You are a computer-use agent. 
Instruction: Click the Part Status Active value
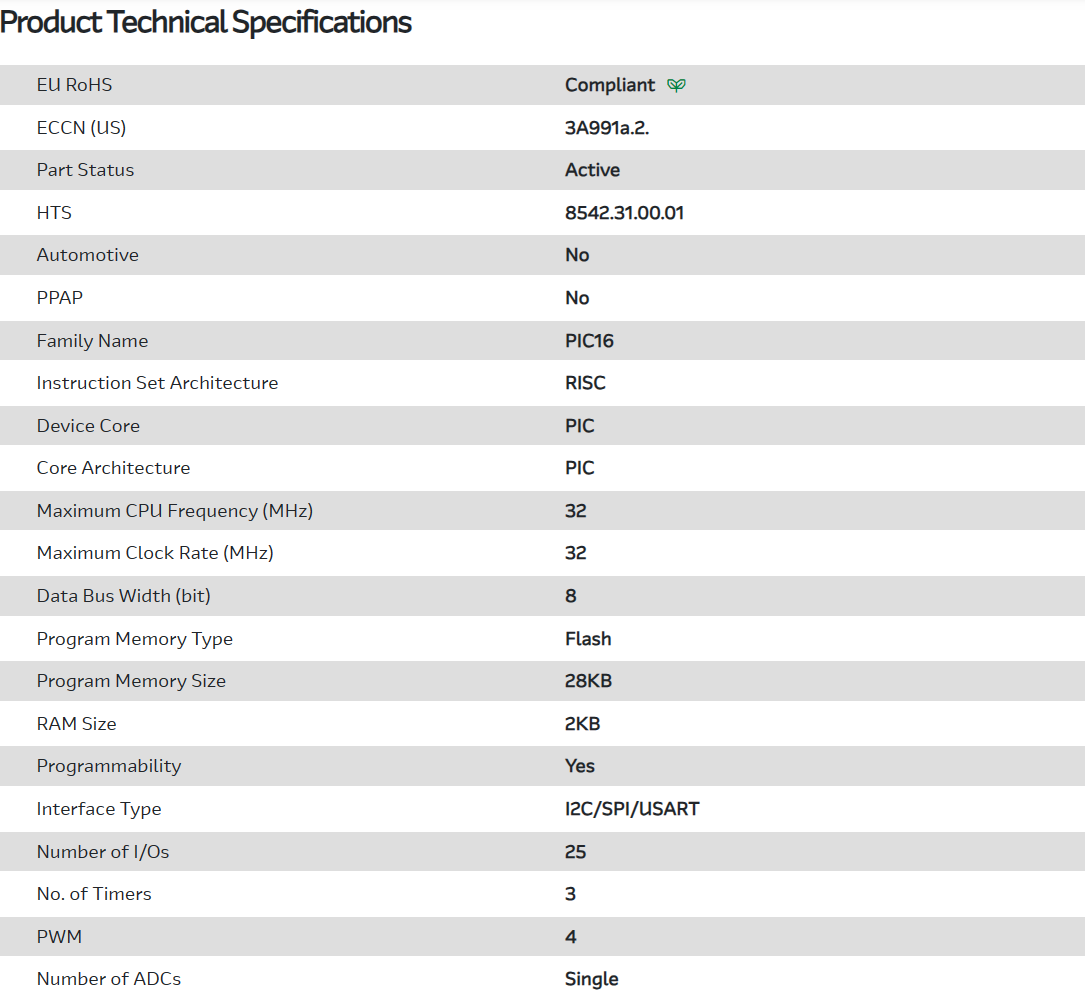coord(592,170)
